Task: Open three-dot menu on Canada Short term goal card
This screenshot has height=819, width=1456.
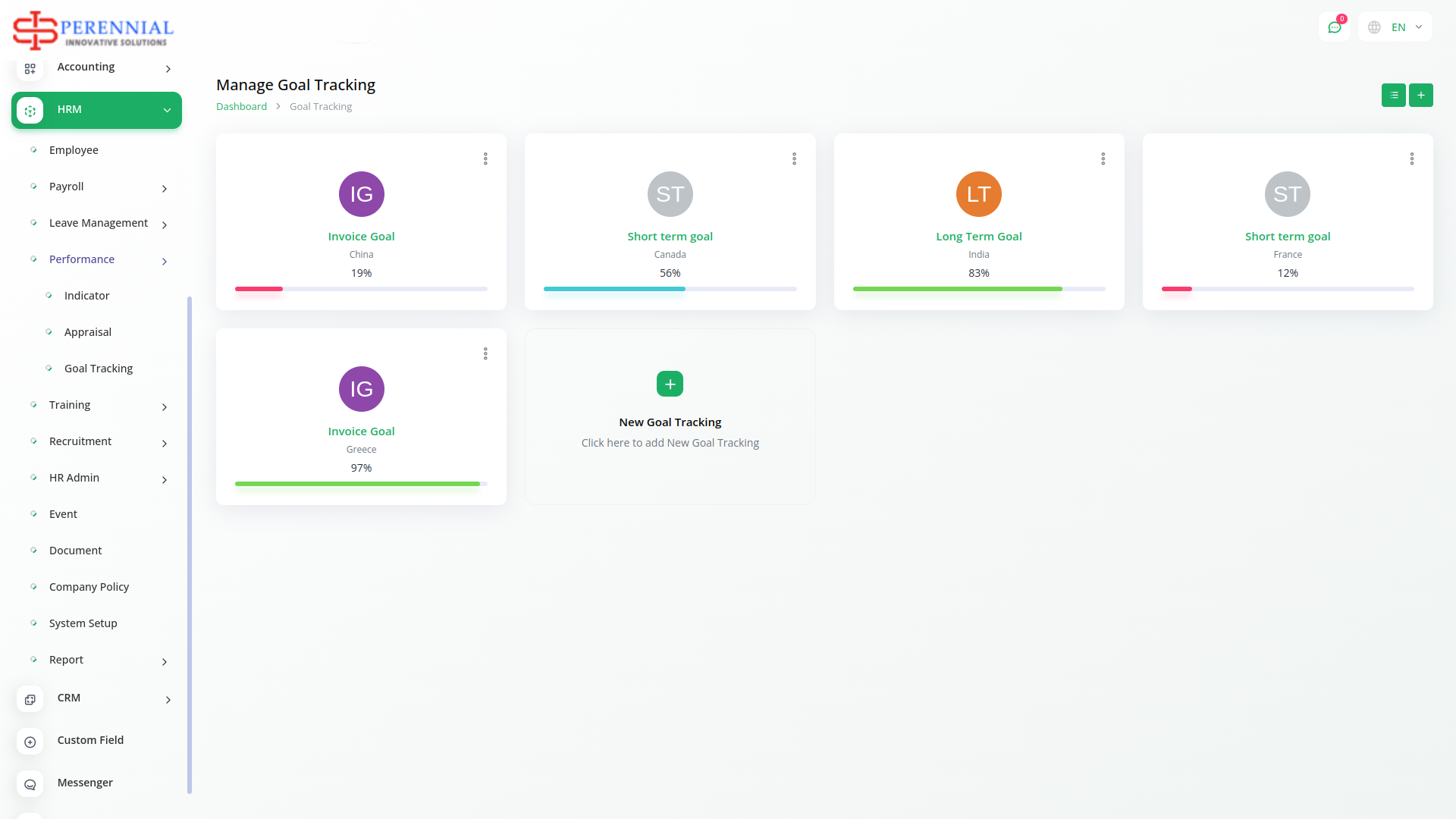Action: tap(794, 158)
